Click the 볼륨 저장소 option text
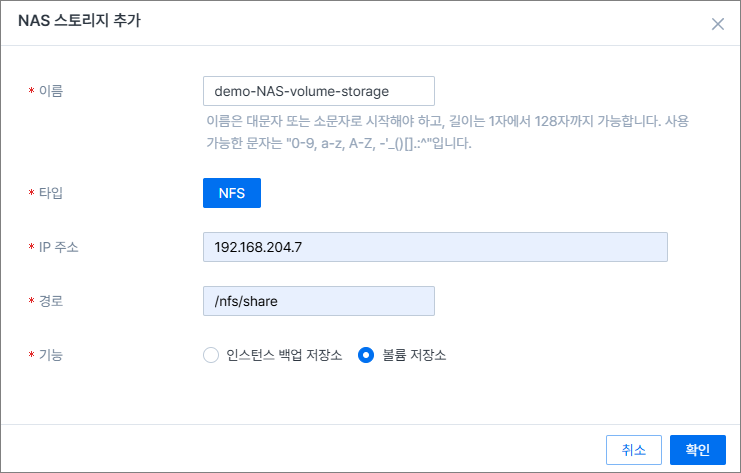This screenshot has height=473, width=741. point(414,355)
